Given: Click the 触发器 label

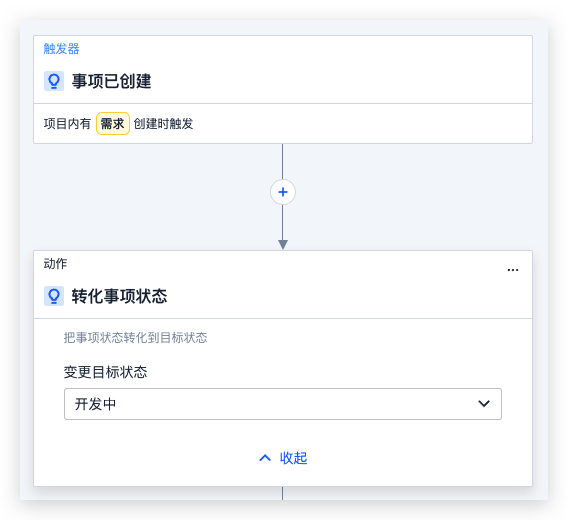Looking at the screenshot, I should (x=61, y=49).
